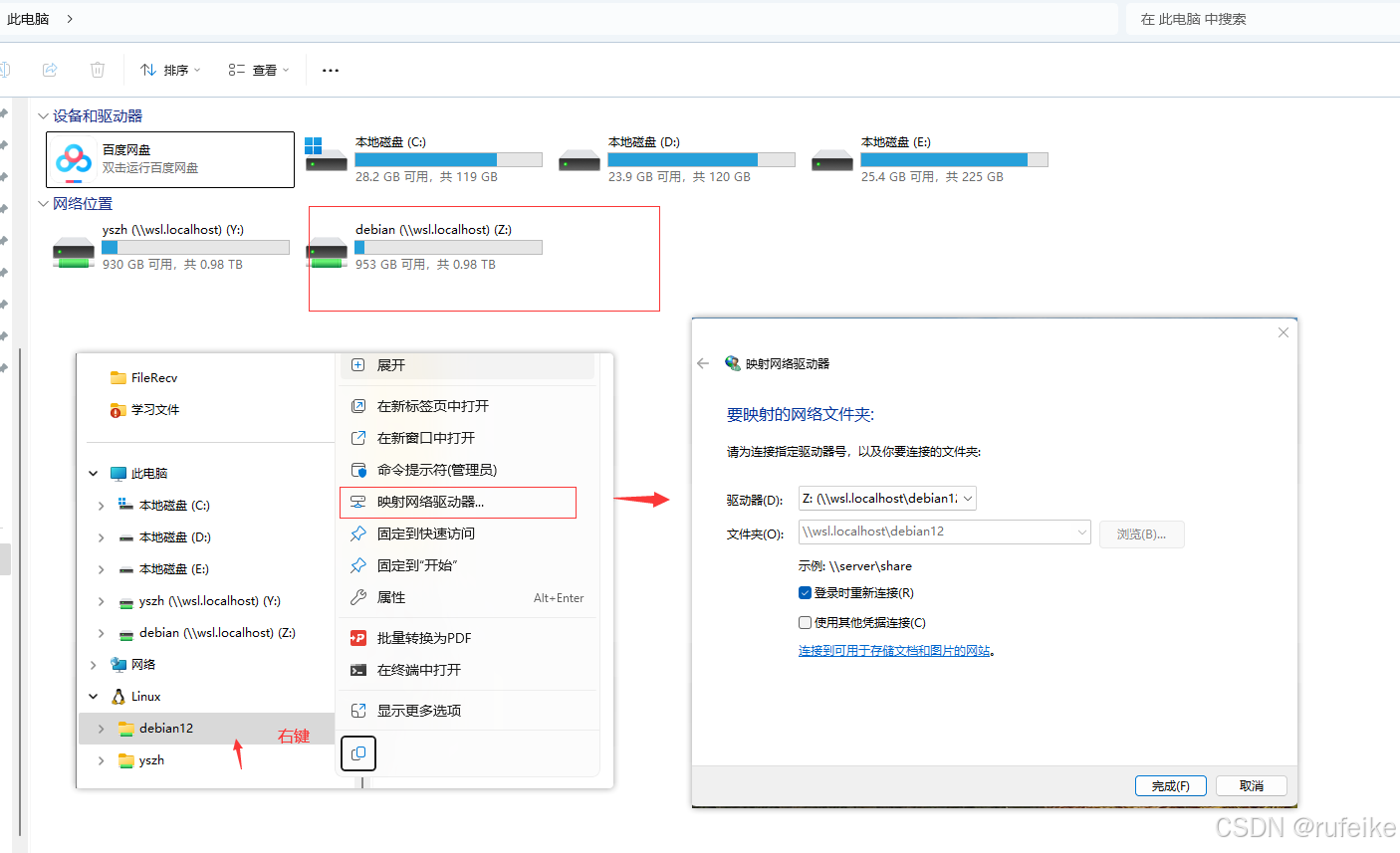Viewport: 1400px width, 853px height.
Task: Enable 登录时重新连接 checkbox
Action: click(x=805, y=592)
